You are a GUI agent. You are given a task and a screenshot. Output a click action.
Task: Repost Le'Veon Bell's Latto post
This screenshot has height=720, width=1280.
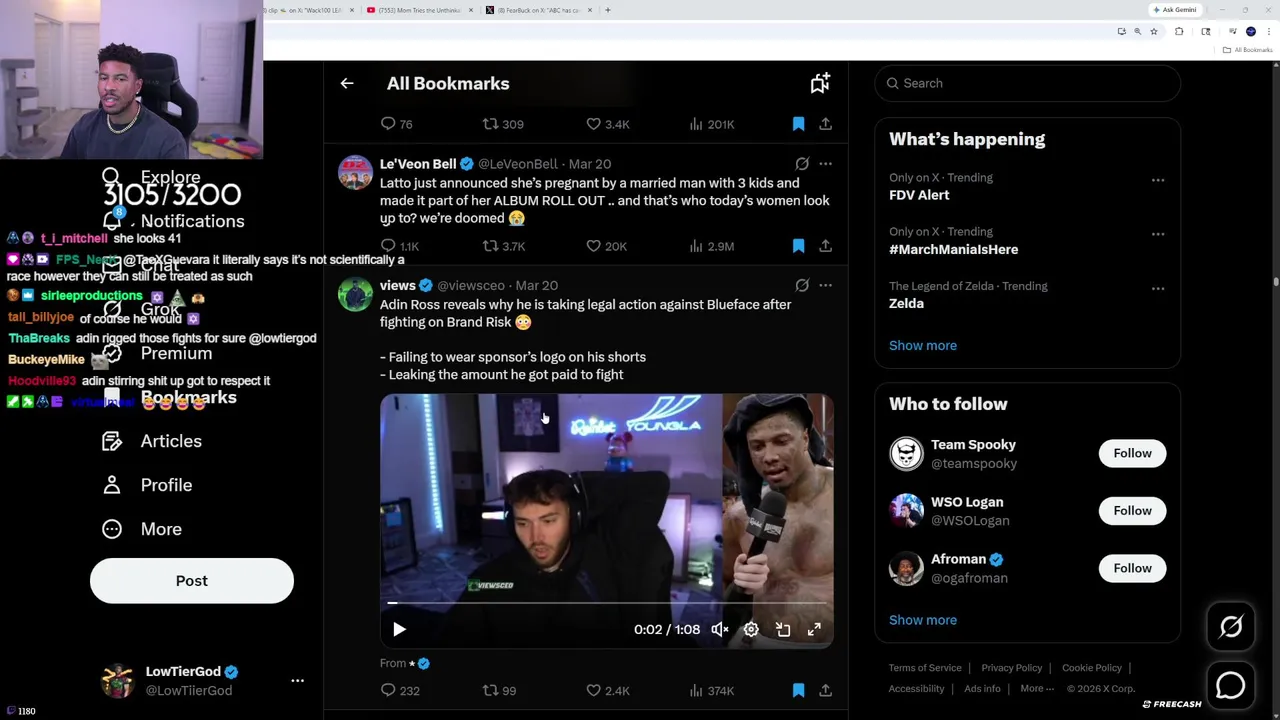(x=503, y=246)
